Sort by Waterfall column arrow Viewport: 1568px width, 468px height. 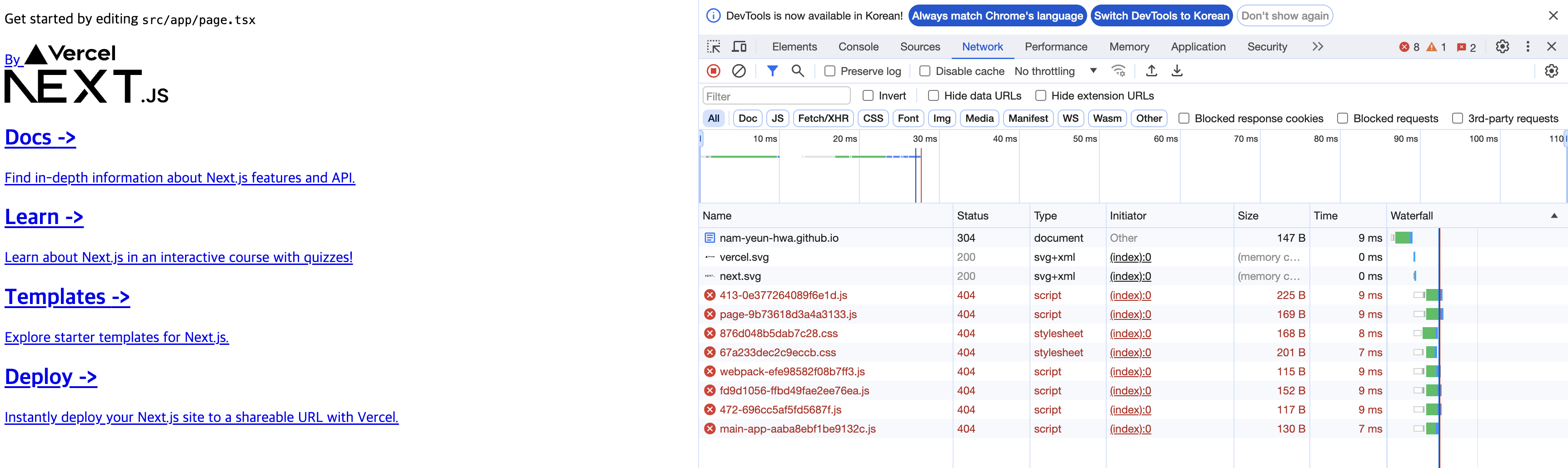coord(1554,216)
